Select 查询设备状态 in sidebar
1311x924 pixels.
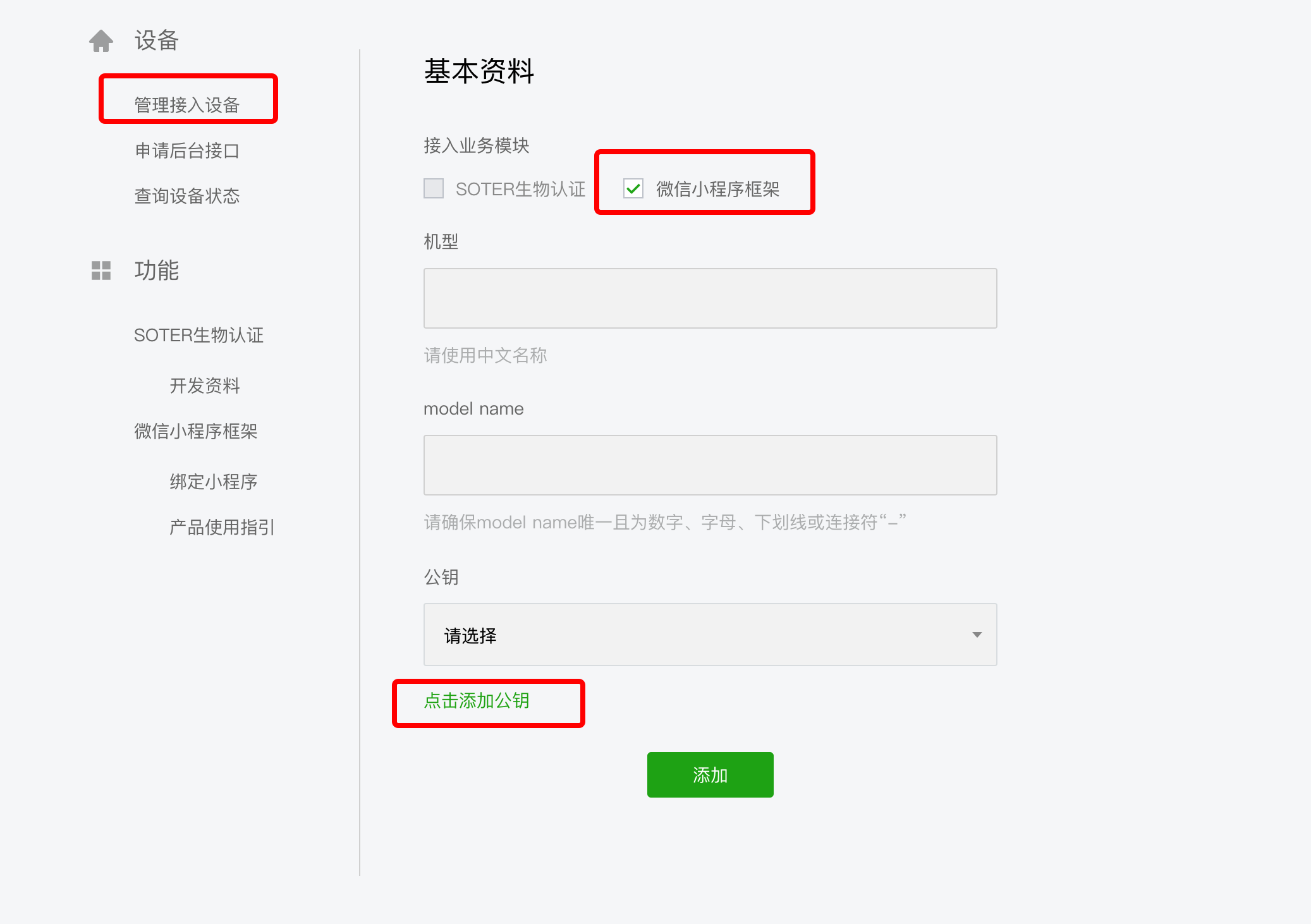(187, 196)
